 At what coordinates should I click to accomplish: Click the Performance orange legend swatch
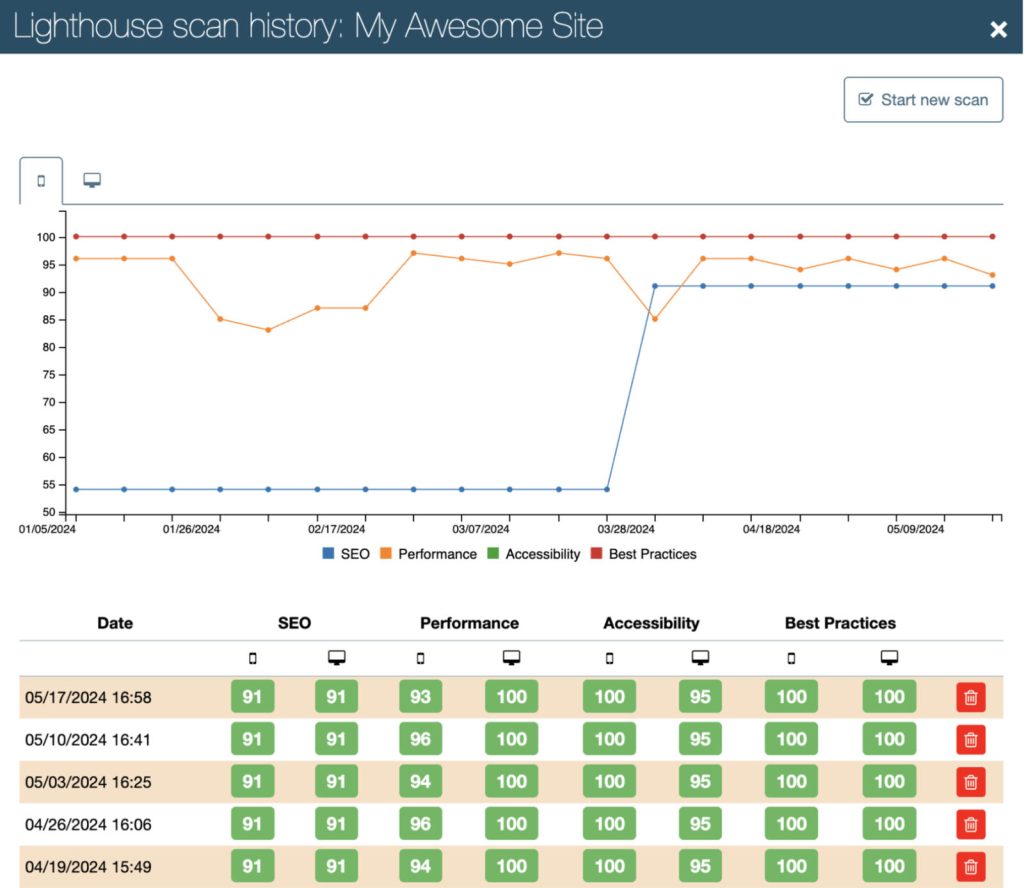tap(386, 554)
